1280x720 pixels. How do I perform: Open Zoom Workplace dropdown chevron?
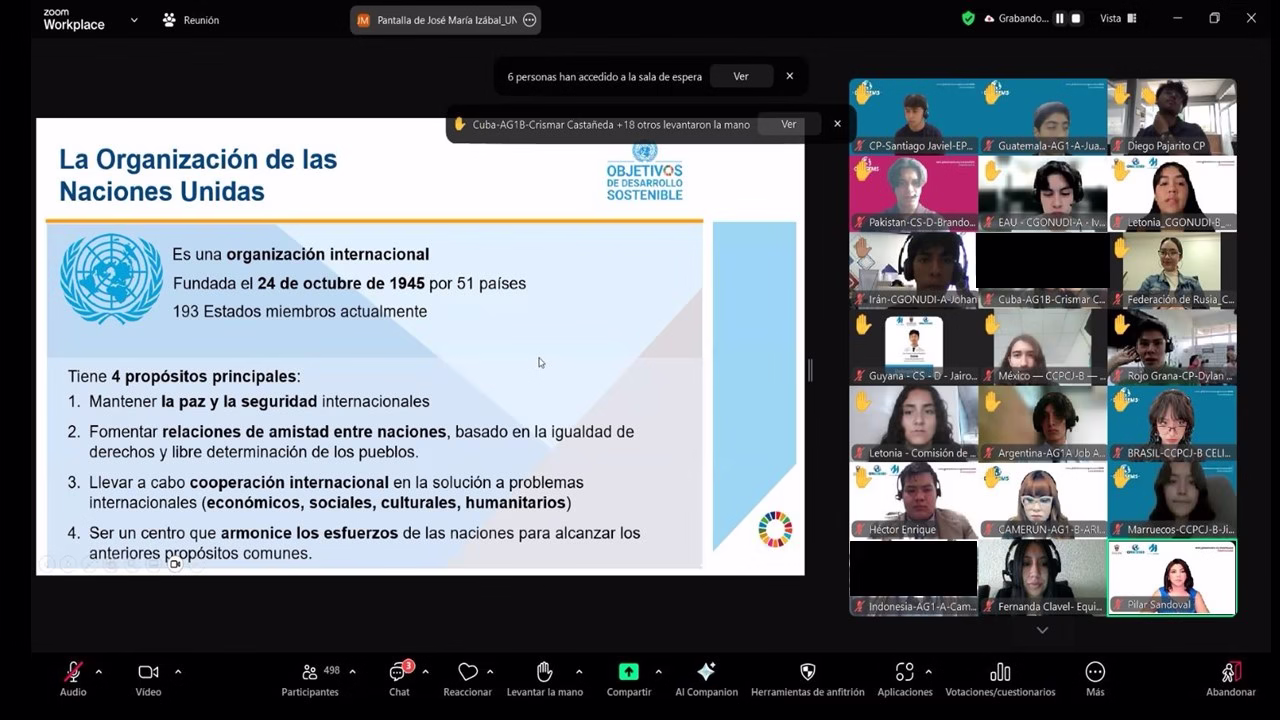coord(134,20)
